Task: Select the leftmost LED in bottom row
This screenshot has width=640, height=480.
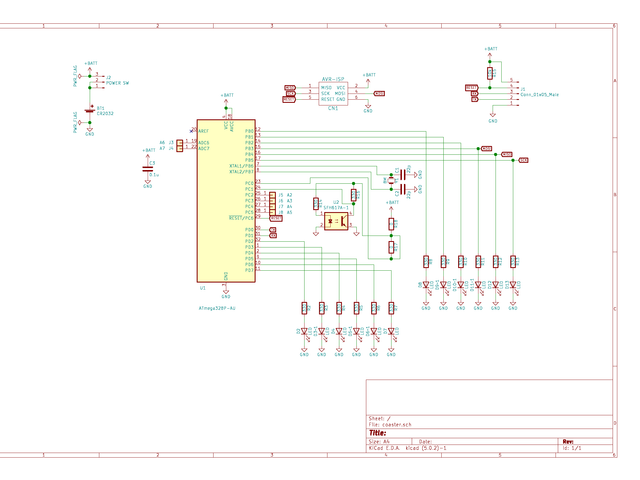Action: (305, 331)
